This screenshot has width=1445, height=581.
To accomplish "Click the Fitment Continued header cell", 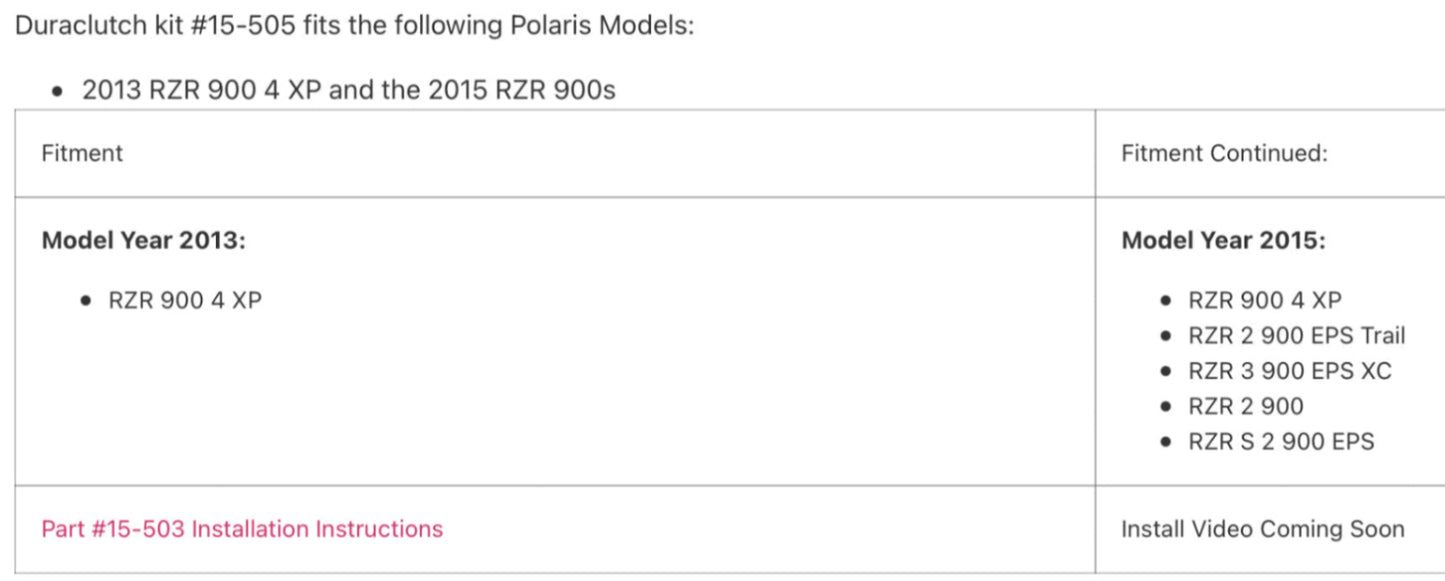I will point(1224,153).
